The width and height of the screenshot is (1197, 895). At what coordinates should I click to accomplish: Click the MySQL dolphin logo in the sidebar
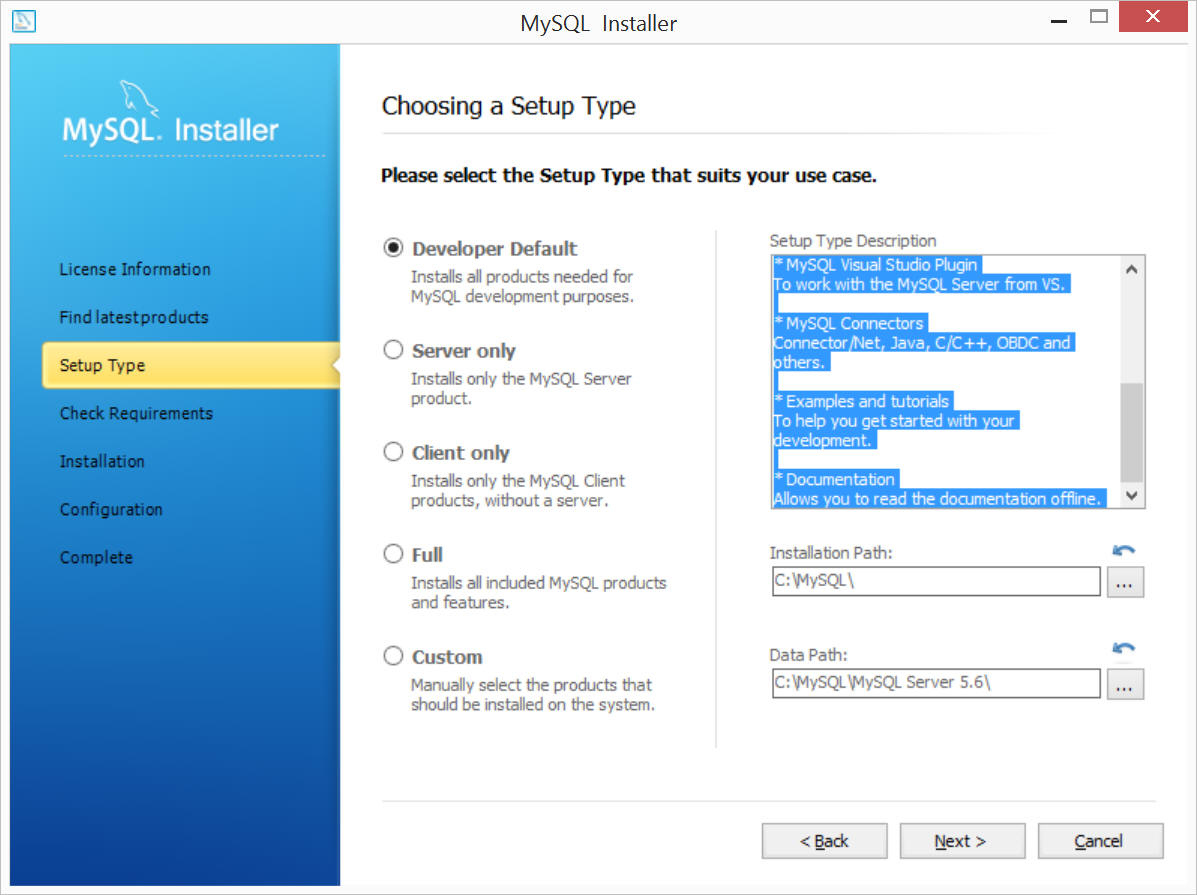[138, 98]
